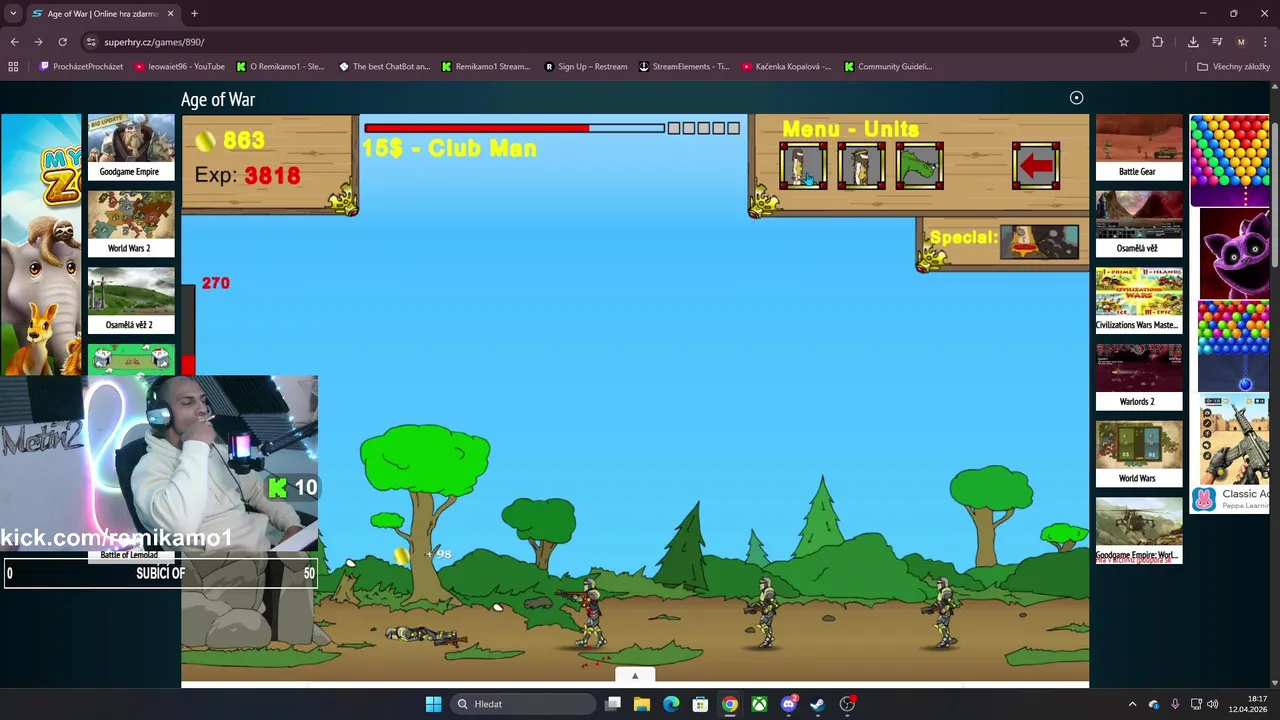Go back in browser history
This screenshot has height=720, width=1280.
[14, 42]
